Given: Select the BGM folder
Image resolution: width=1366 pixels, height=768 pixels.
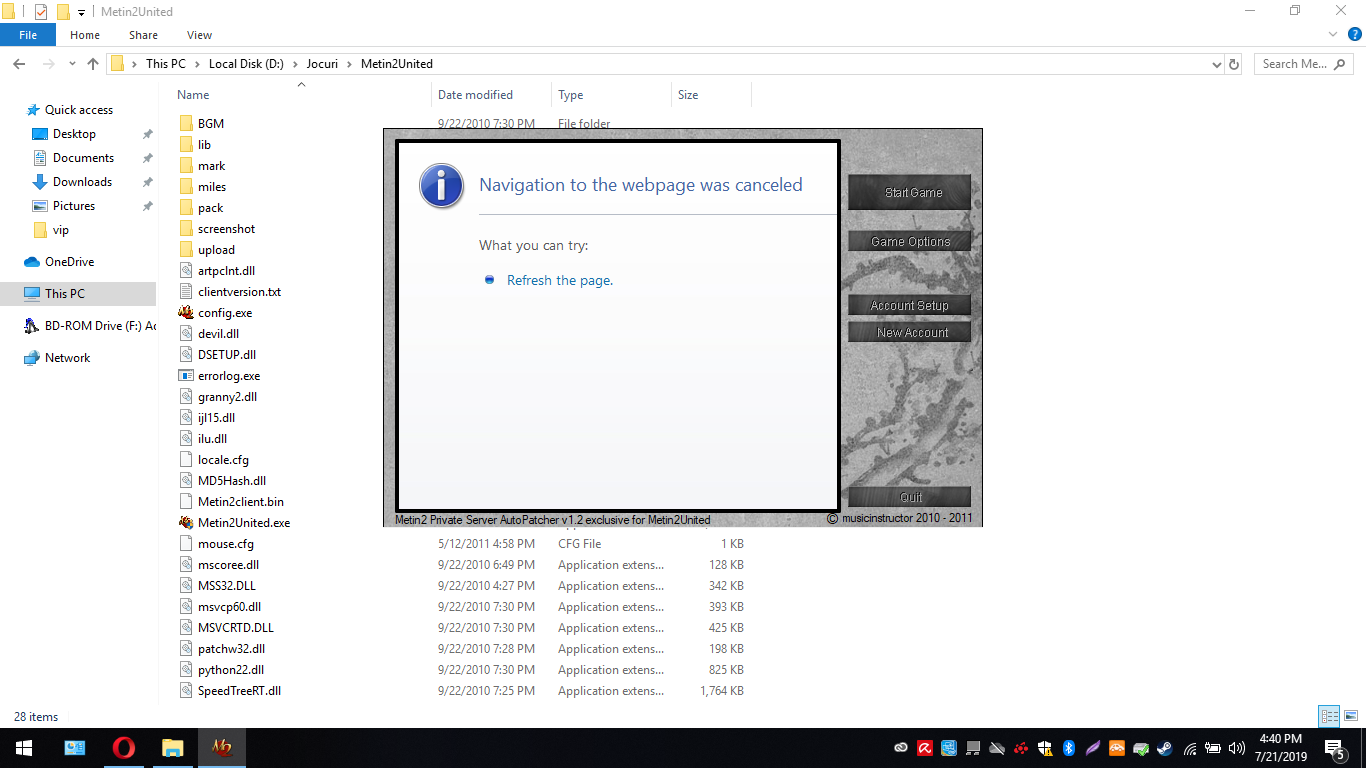Looking at the screenshot, I should tap(210, 124).
